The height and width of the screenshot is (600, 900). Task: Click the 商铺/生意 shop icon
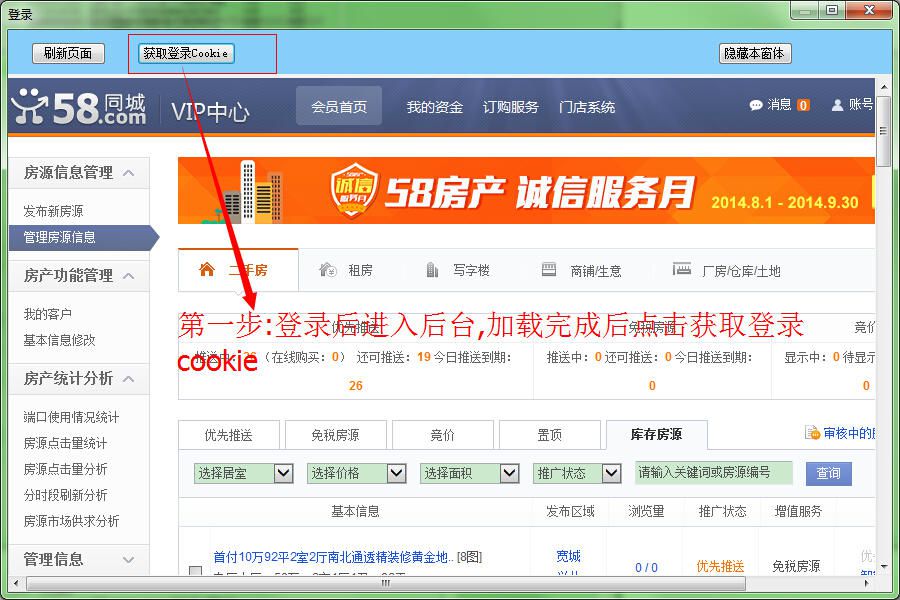[x=549, y=269]
